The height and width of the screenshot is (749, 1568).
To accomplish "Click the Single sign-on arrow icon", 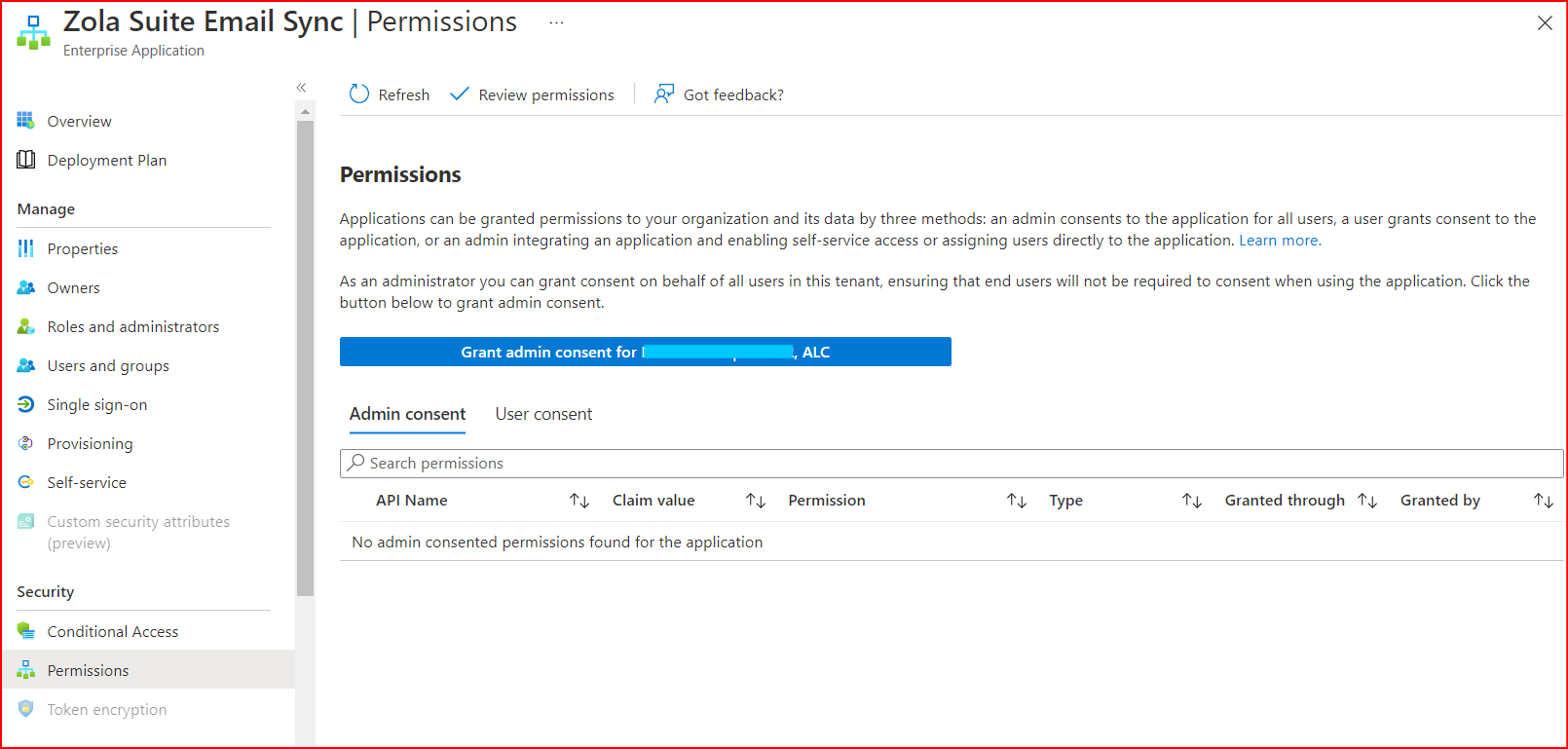I will [25, 404].
